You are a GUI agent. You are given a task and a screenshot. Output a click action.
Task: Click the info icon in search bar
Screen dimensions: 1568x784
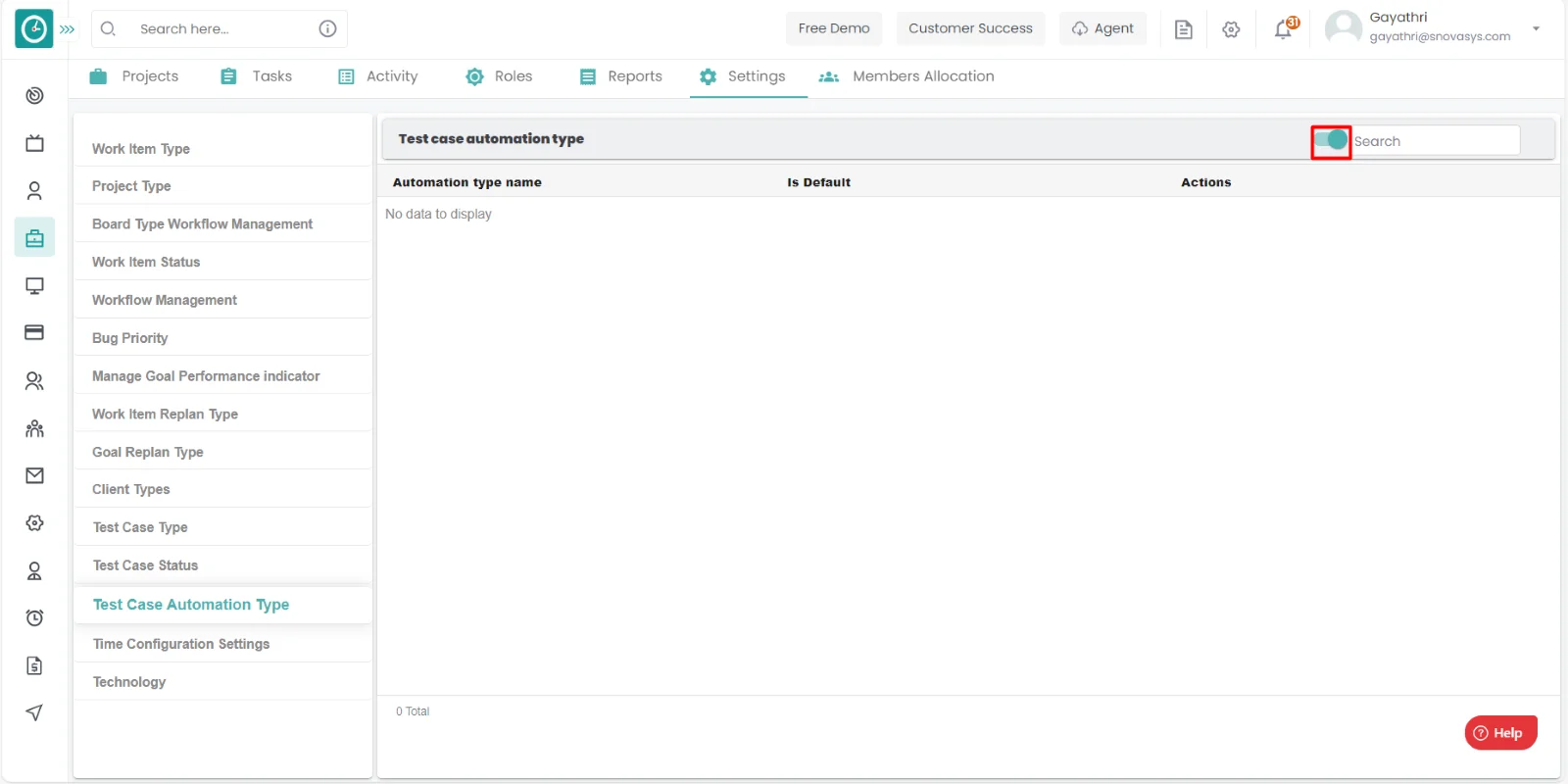tap(327, 29)
